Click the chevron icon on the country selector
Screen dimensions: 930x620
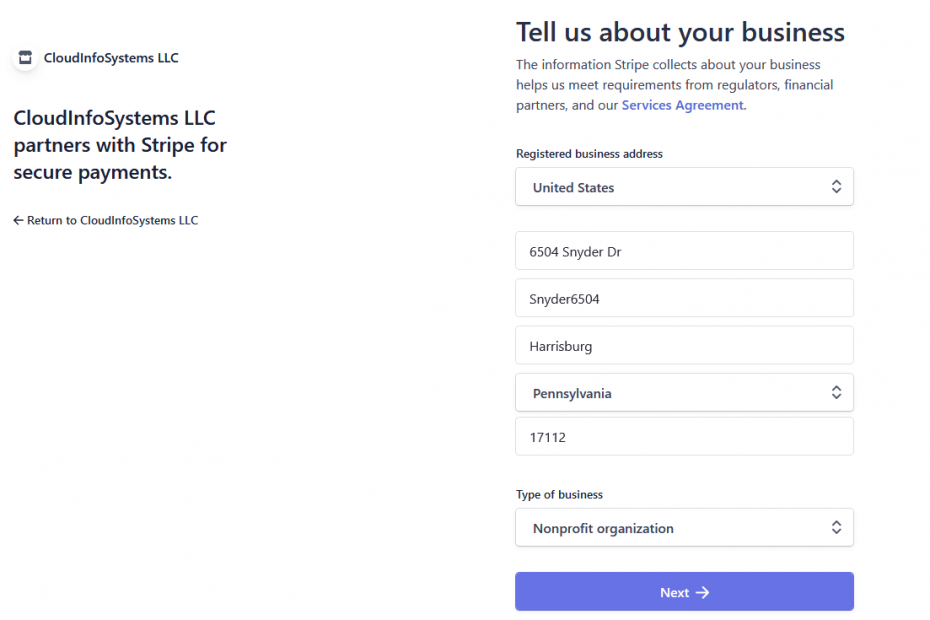coord(837,187)
